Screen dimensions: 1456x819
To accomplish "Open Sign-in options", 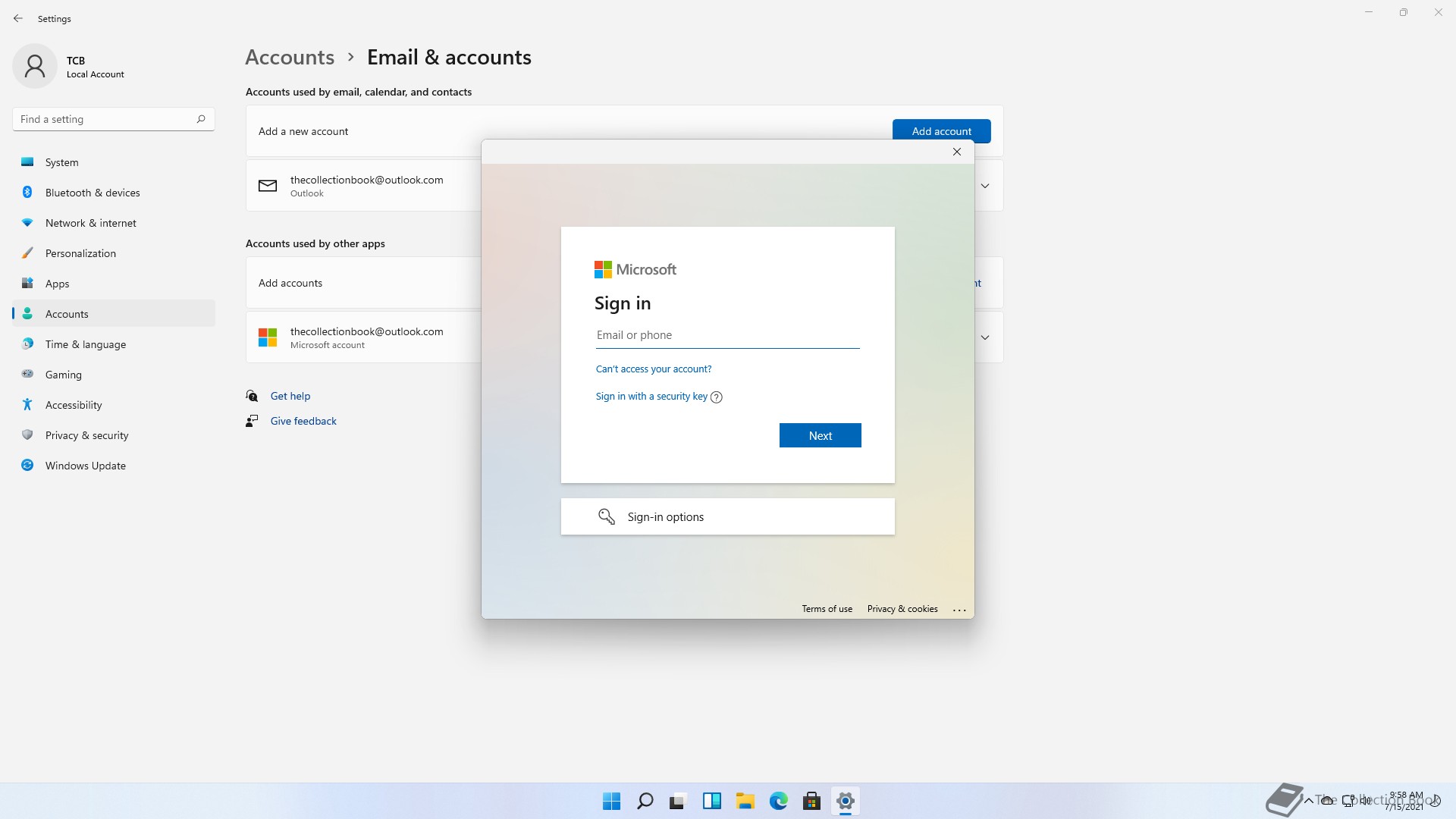I will coord(727,516).
